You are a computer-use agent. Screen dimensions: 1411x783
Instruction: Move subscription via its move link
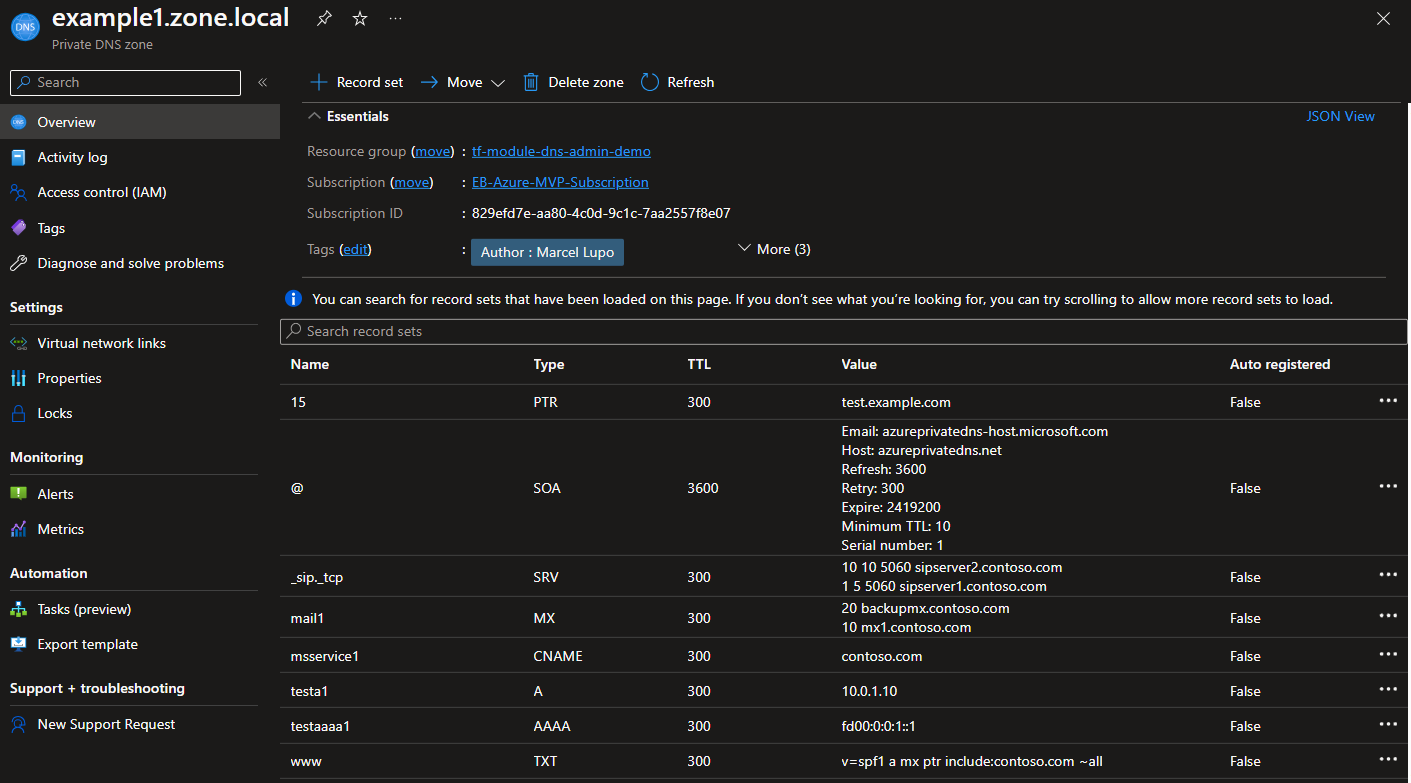pos(411,182)
